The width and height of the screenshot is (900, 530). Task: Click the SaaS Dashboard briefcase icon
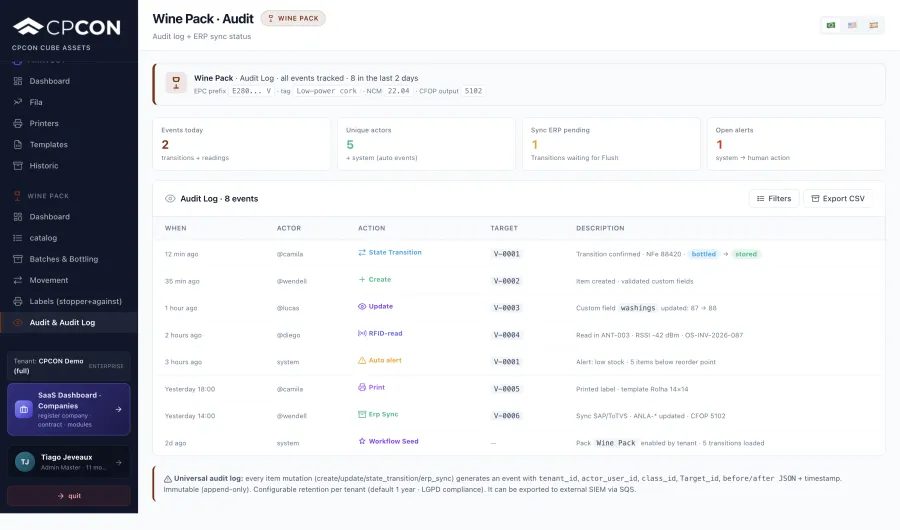tap(24, 409)
